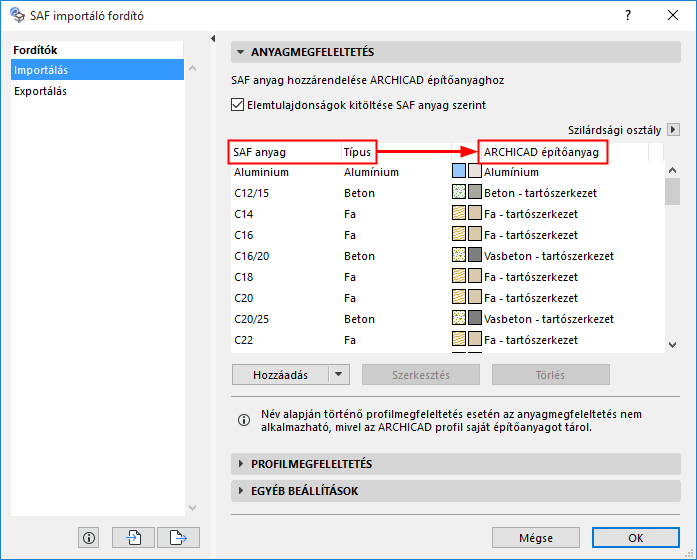Select the C18 material row

[x=448, y=276]
